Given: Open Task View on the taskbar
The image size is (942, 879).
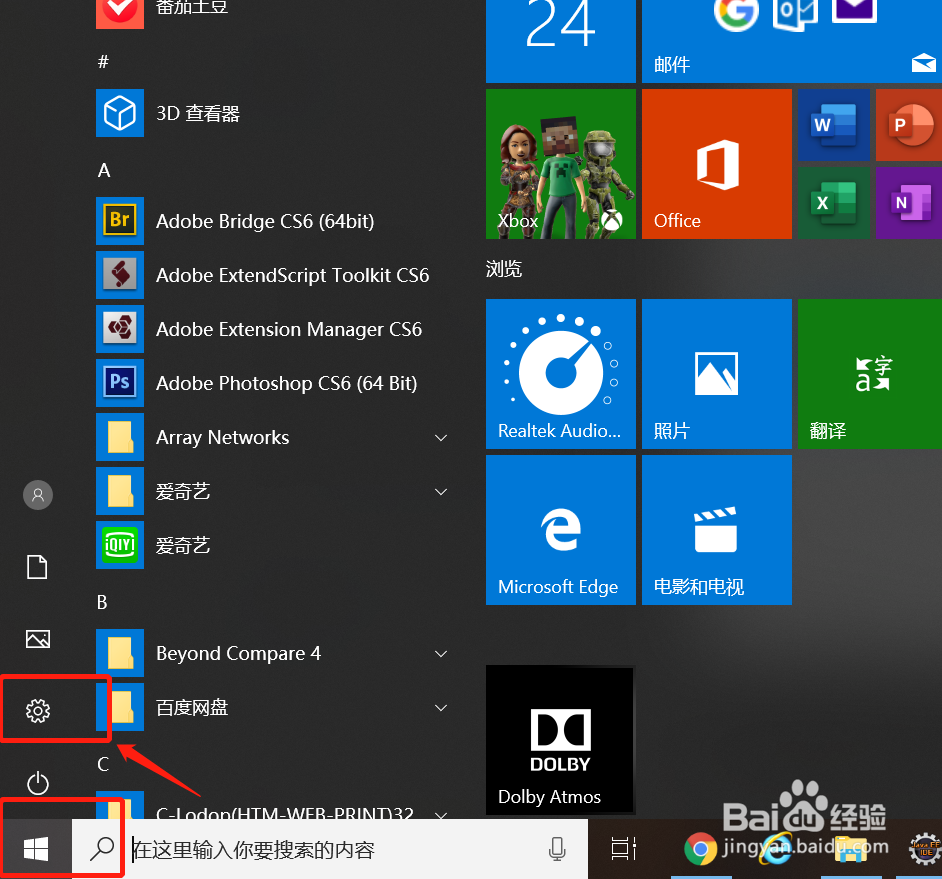Looking at the screenshot, I should point(624,849).
